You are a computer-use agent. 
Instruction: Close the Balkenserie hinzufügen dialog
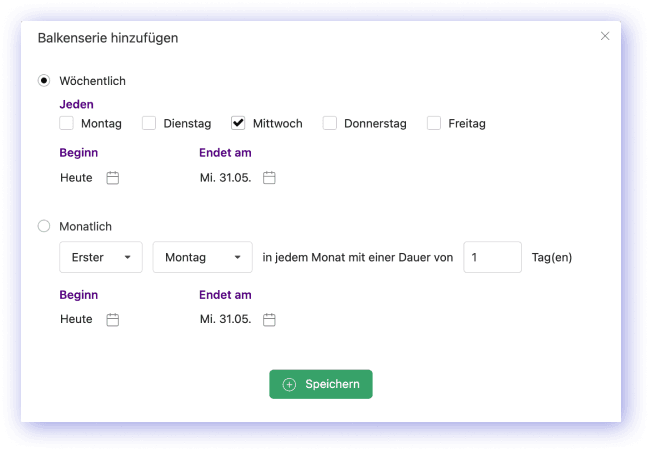(604, 36)
